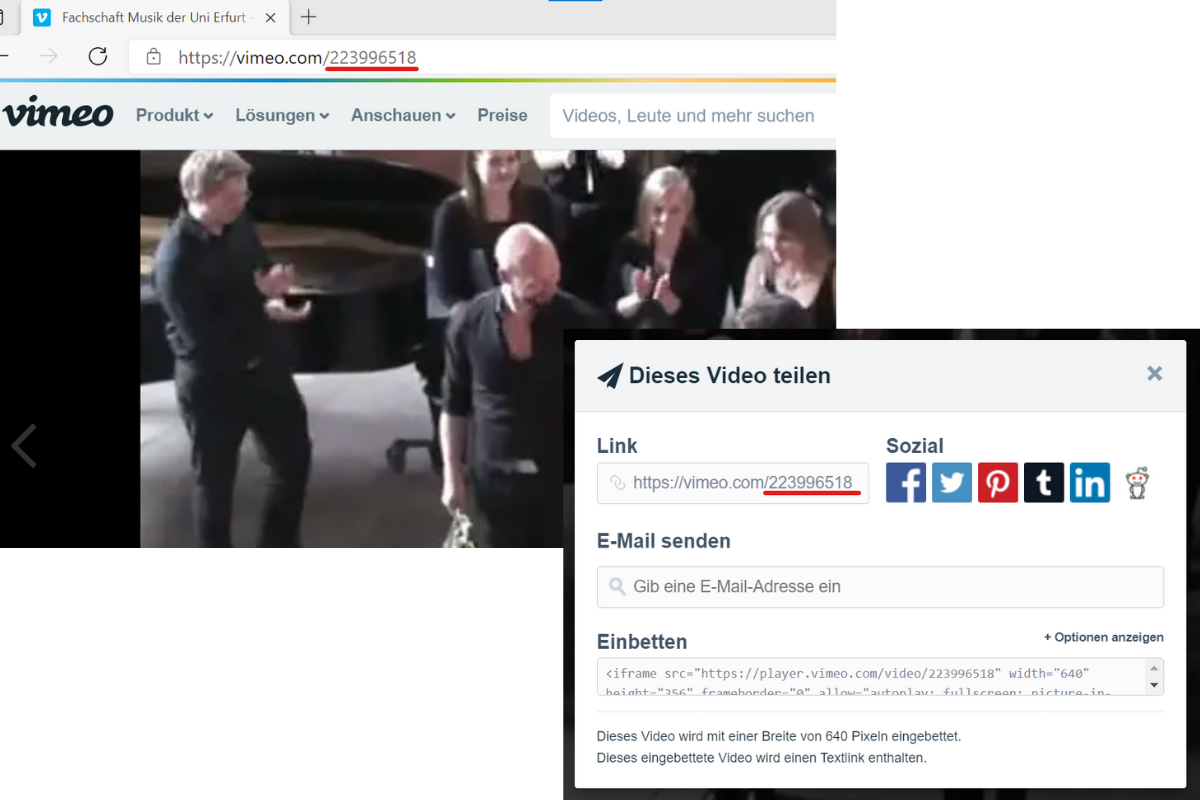The width and height of the screenshot is (1200, 800).
Task: Click the Vimeo logo
Action: click(58, 114)
